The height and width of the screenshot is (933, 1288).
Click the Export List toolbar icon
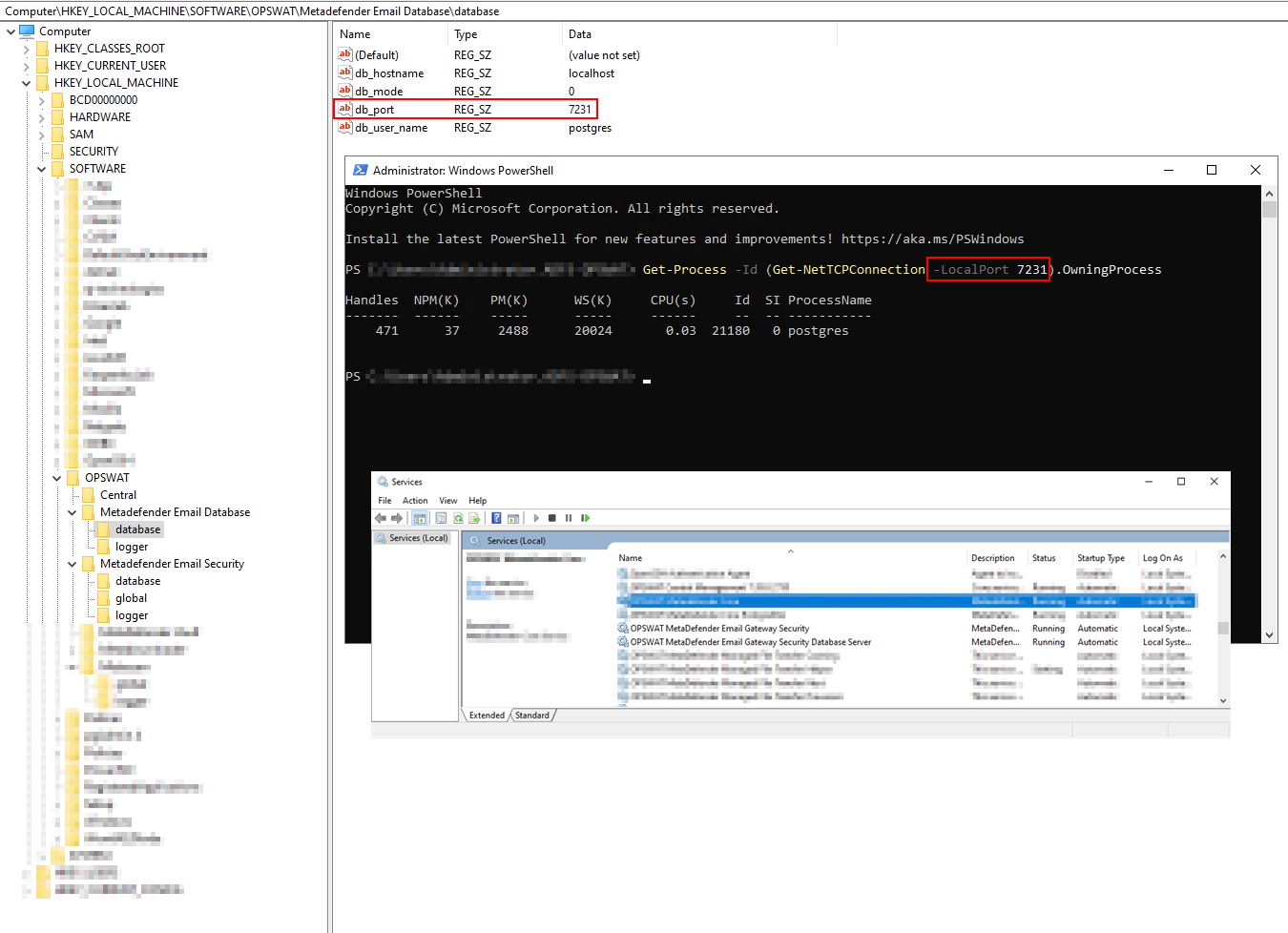(x=474, y=518)
